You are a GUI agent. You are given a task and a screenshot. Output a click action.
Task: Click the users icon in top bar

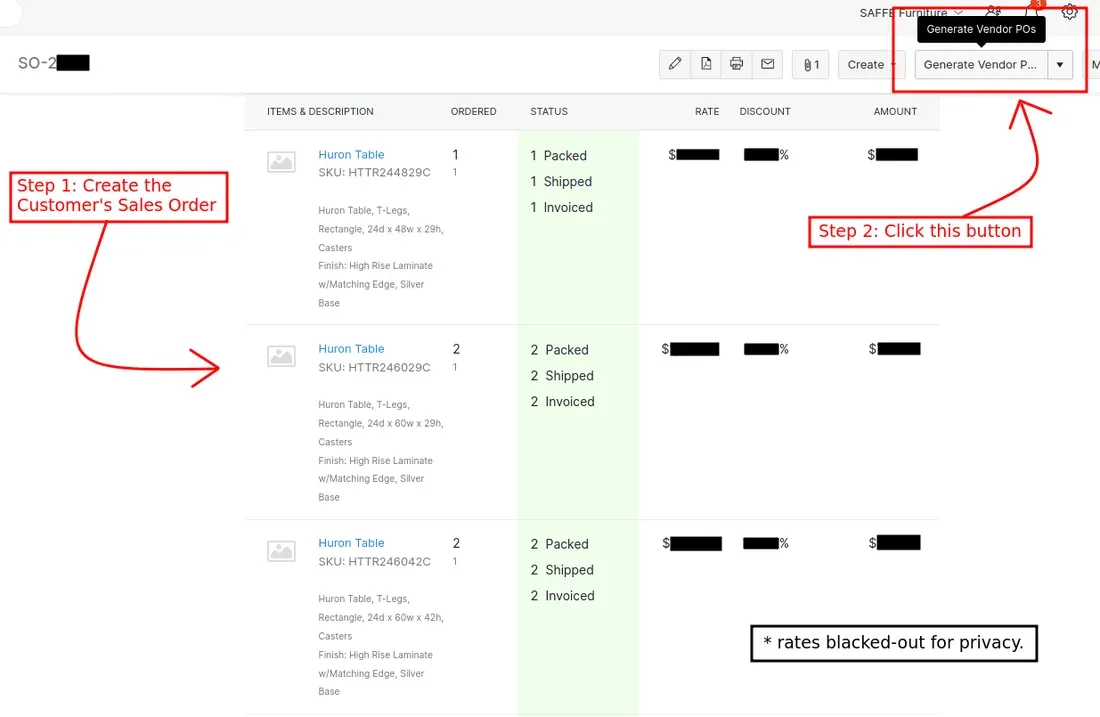click(x=993, y=12)
